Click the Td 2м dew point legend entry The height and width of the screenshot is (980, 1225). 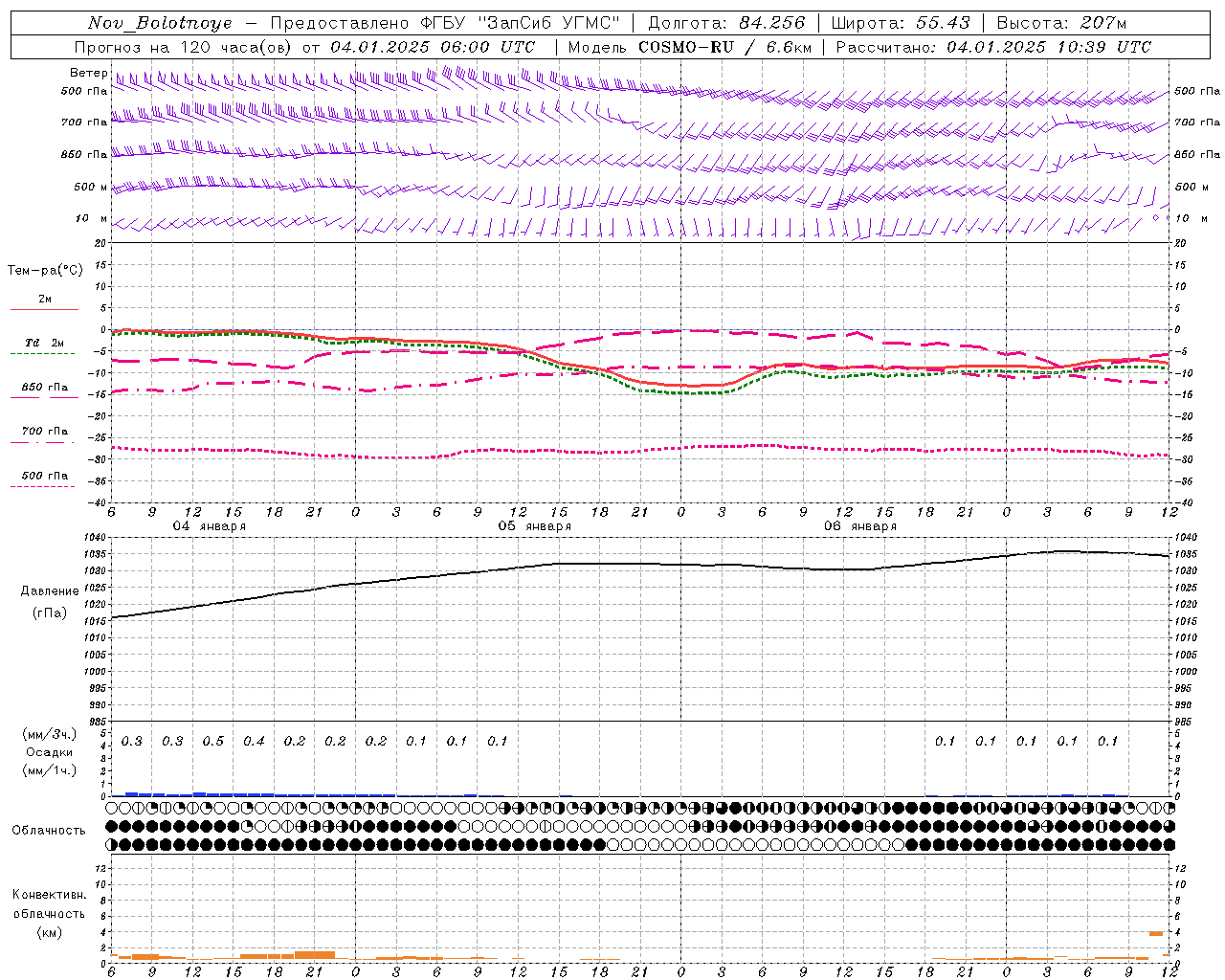click(x=44, y=343)
